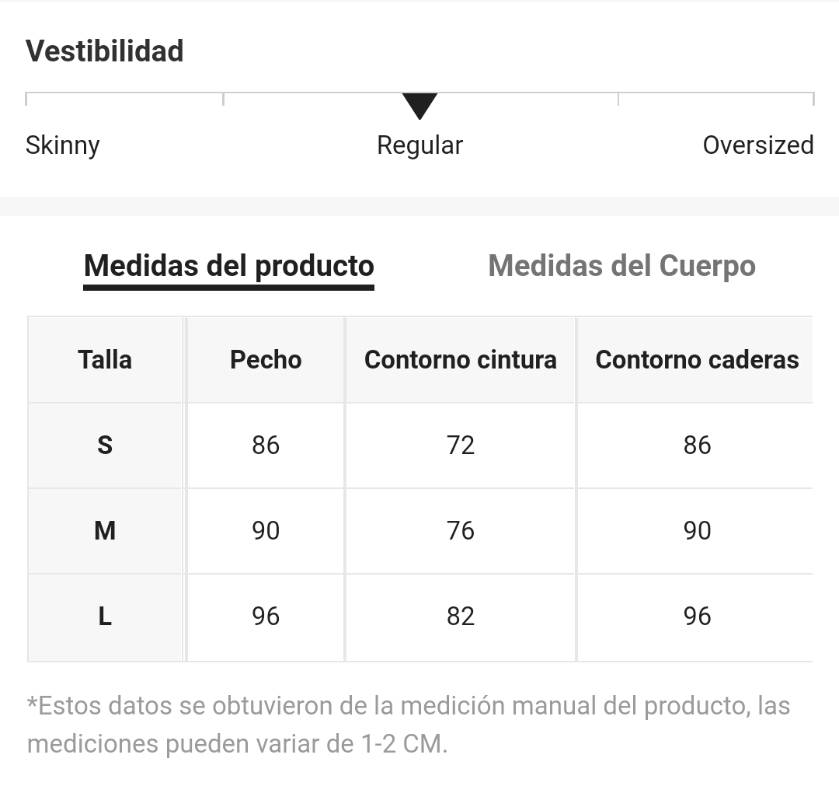Click the hips value 96 for L

coord(696,617)
